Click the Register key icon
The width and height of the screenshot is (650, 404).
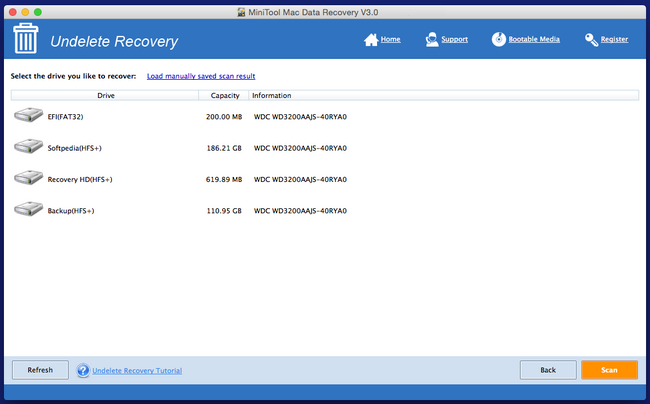[591, 40]
